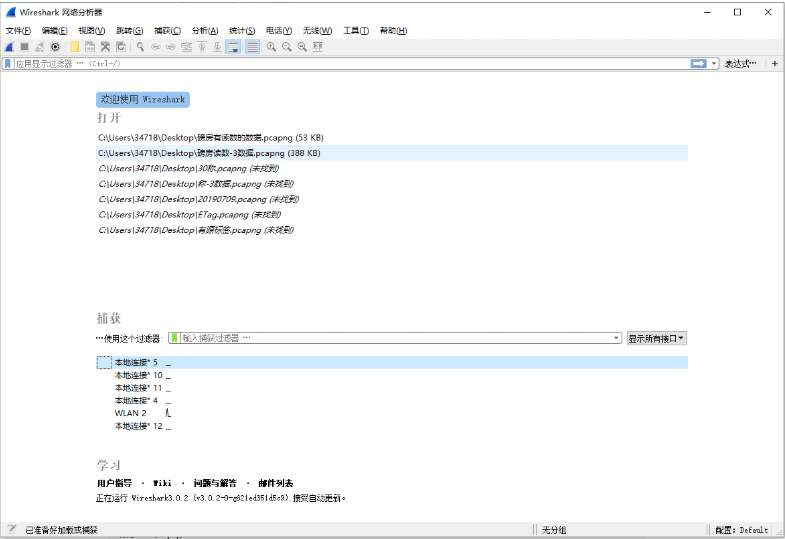The image size is (785, 539).
Task: Reset text to normal size
Action: pyautogui.click(x=302, y=47)
